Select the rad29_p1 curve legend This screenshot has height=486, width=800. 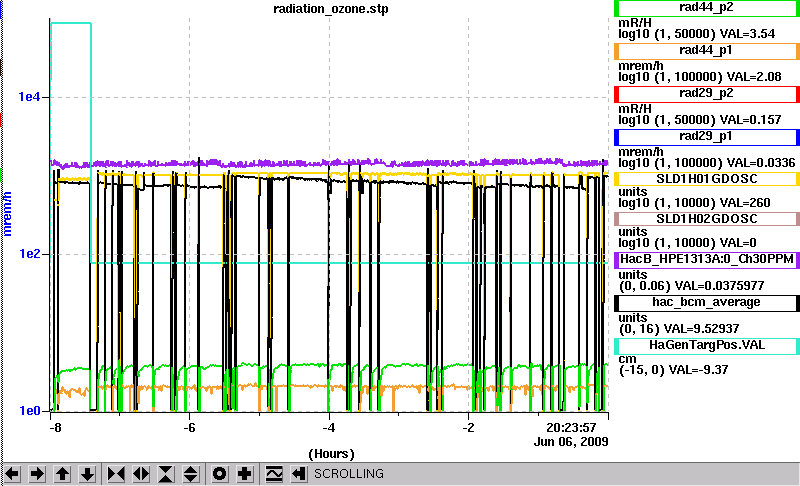point(707,137)
